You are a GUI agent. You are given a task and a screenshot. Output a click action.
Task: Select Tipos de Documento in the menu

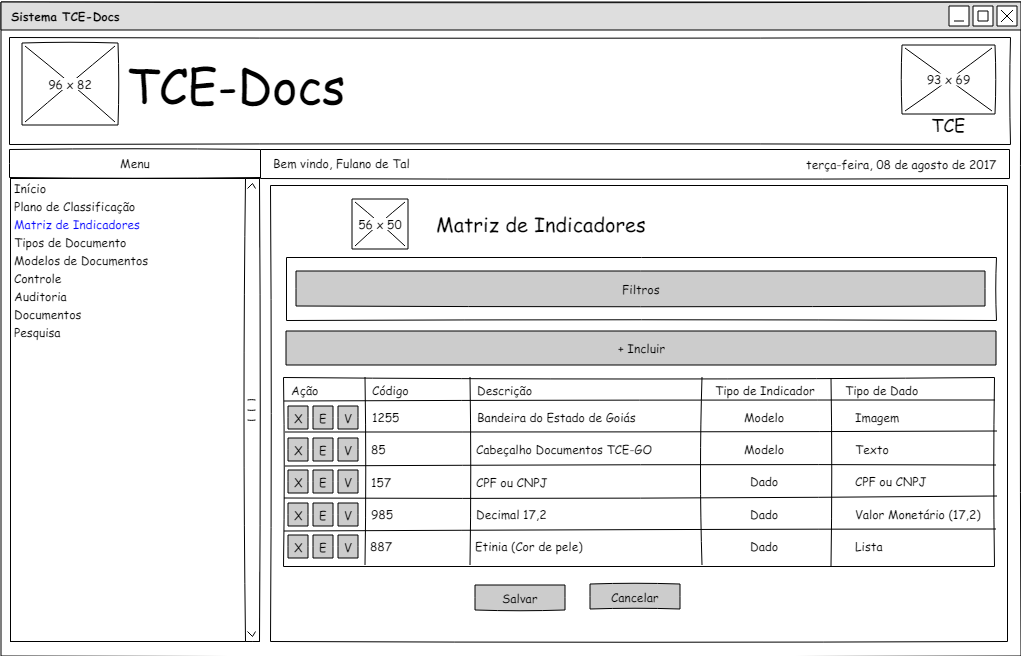pyautogui.click(x=70, y=243)
